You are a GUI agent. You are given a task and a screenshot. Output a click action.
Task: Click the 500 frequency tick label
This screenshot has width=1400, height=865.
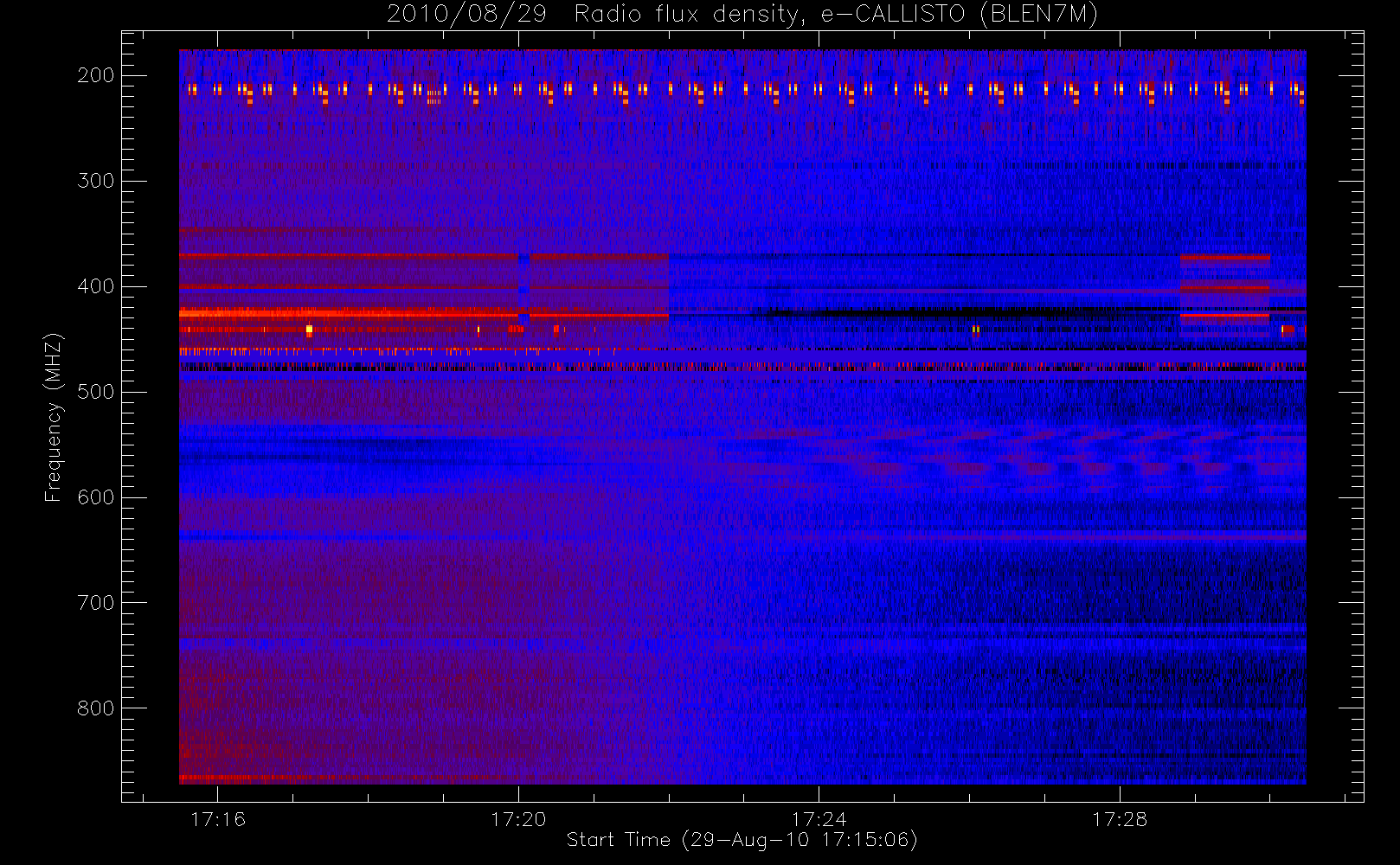coord(95,392)
